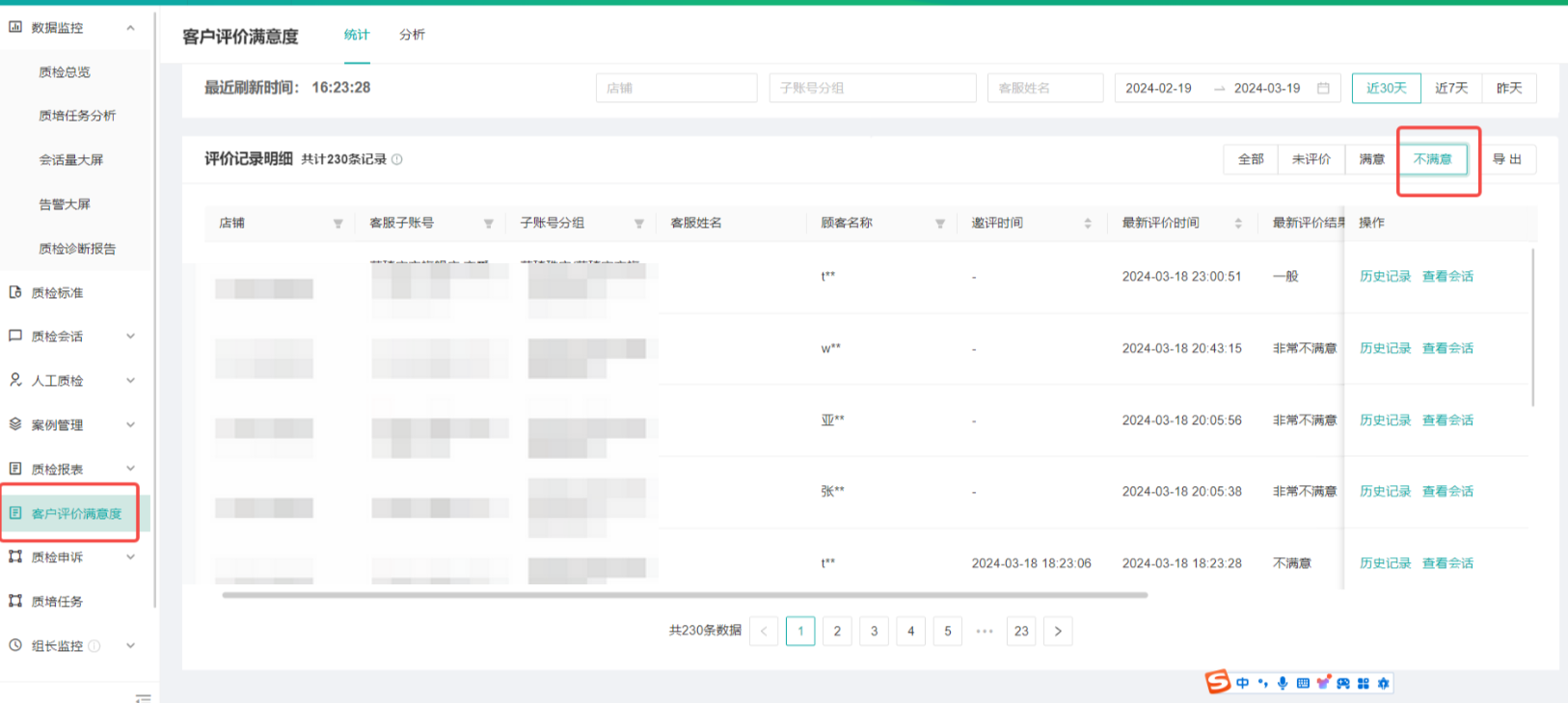This screenshot has width=1568, height=703.
Task: Filter the 客服子账号 column with funnel icon
Action: point(488,224)
